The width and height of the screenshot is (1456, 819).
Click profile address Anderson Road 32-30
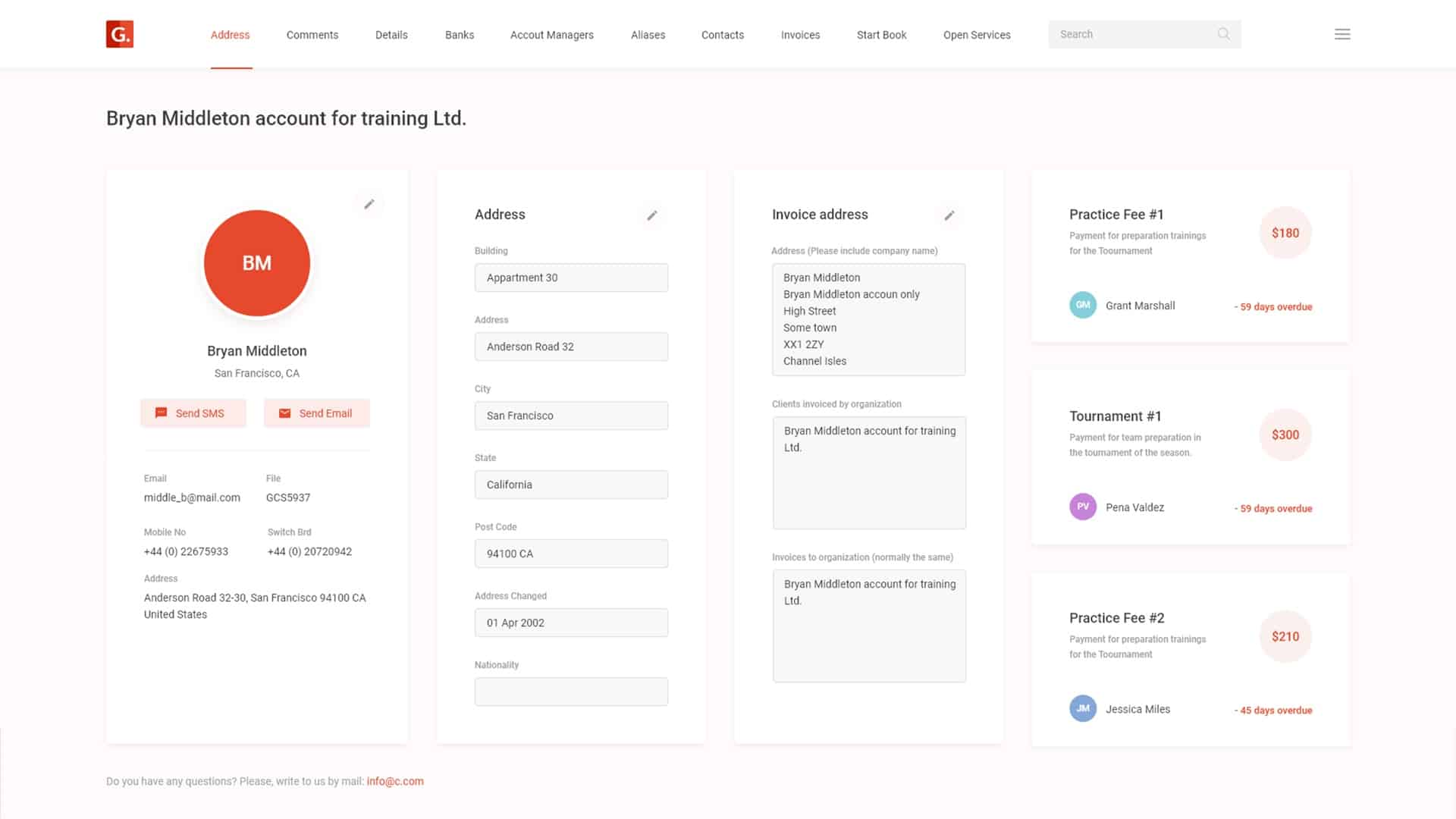255,606
